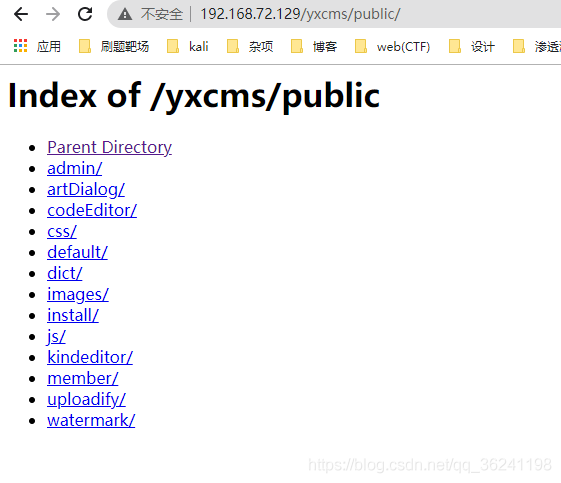Open the kindeditor/ directory link
The image size is (561, 483).
pyautogui.click(x=90, y=357)
